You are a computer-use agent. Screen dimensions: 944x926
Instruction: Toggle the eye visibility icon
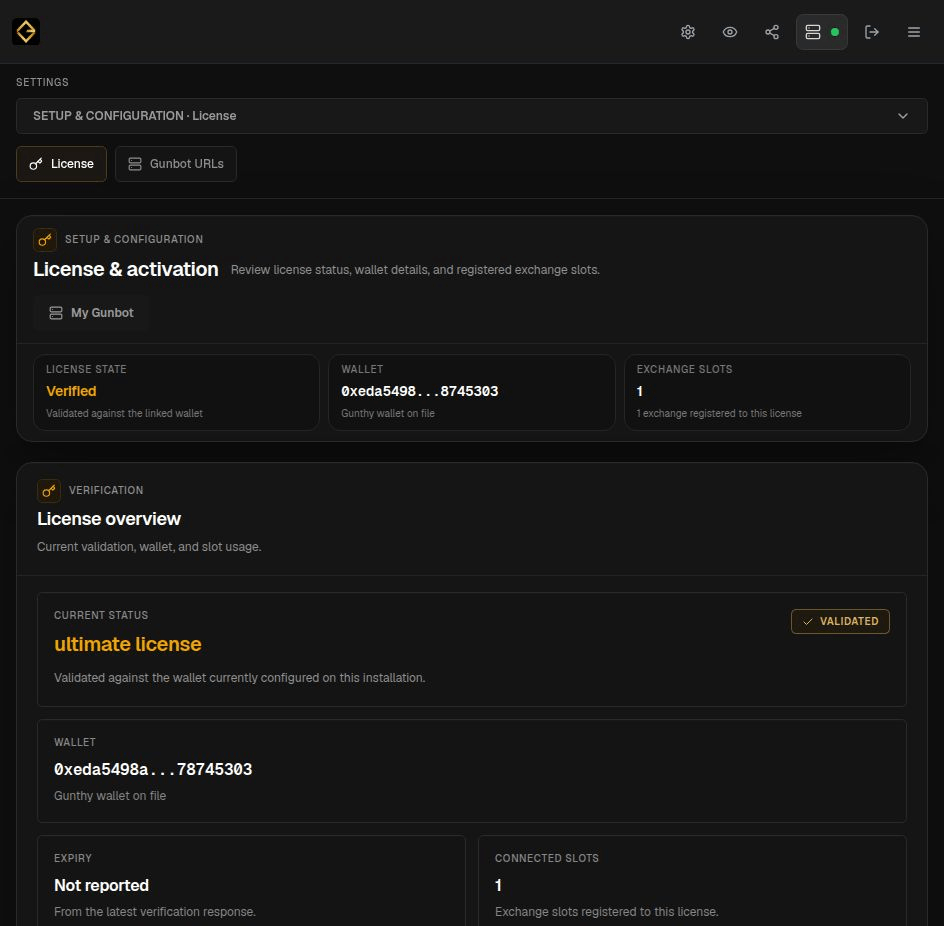730,32
